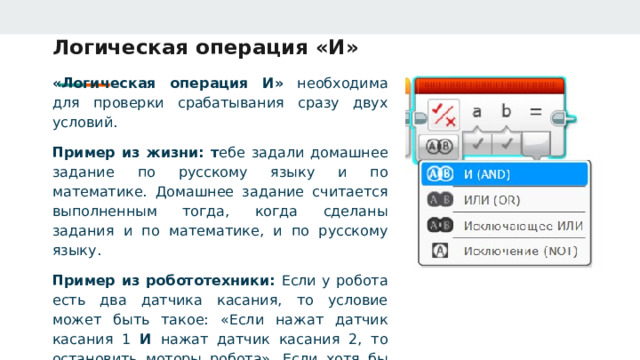This screenshot has height=360, width=640.
Task: Click the NOT icon in mode list
Action: click(x=440, y=251)
